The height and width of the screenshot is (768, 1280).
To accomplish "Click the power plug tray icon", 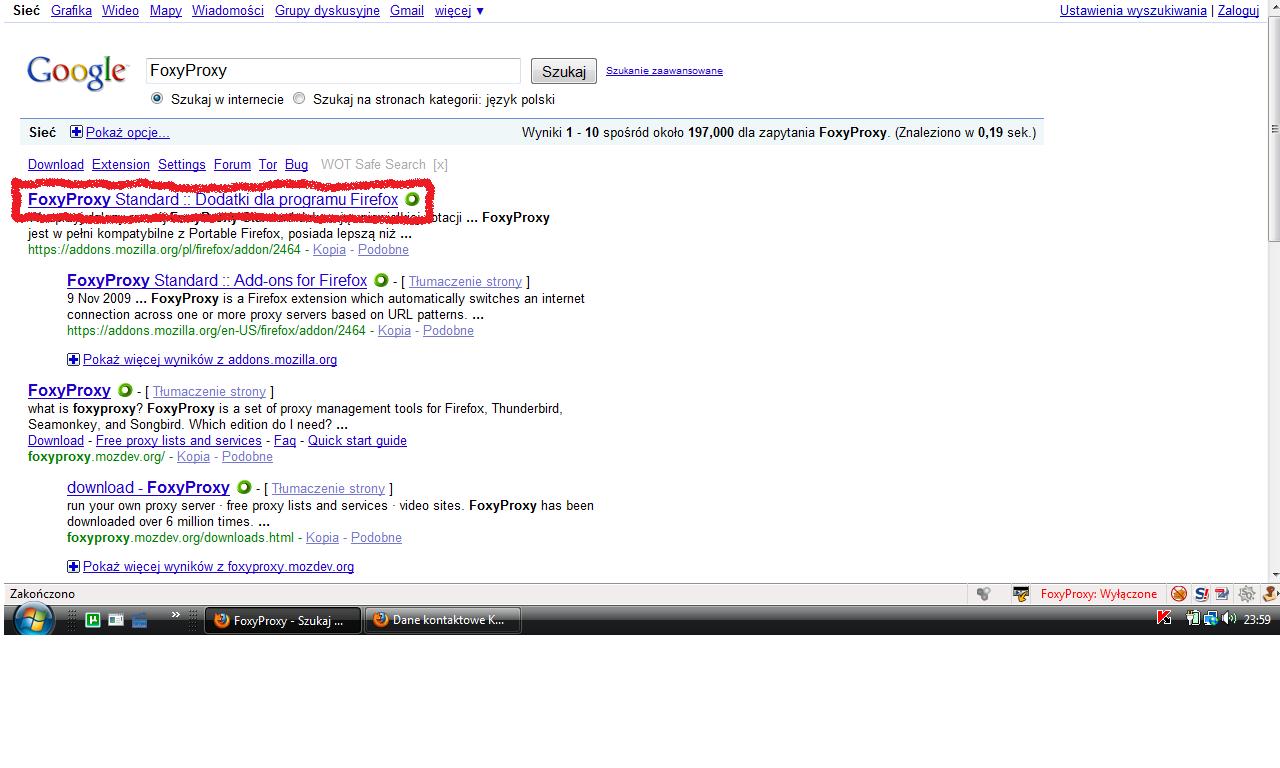I will (1193, 619).
